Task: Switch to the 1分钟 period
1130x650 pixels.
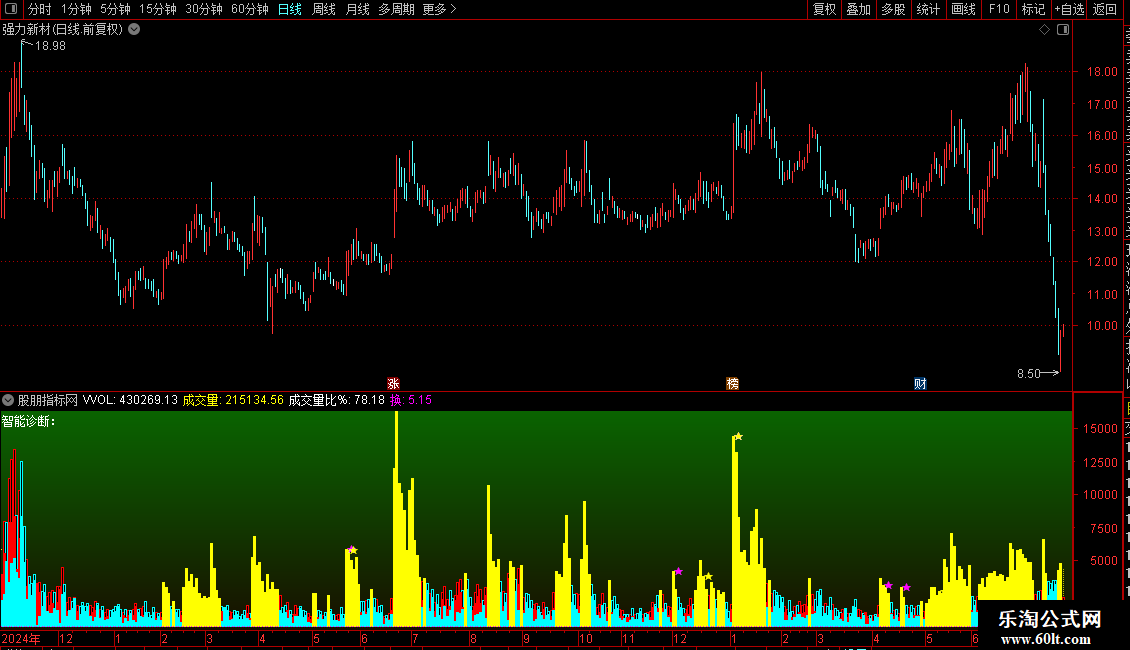Action: click(x=76, y=9)
